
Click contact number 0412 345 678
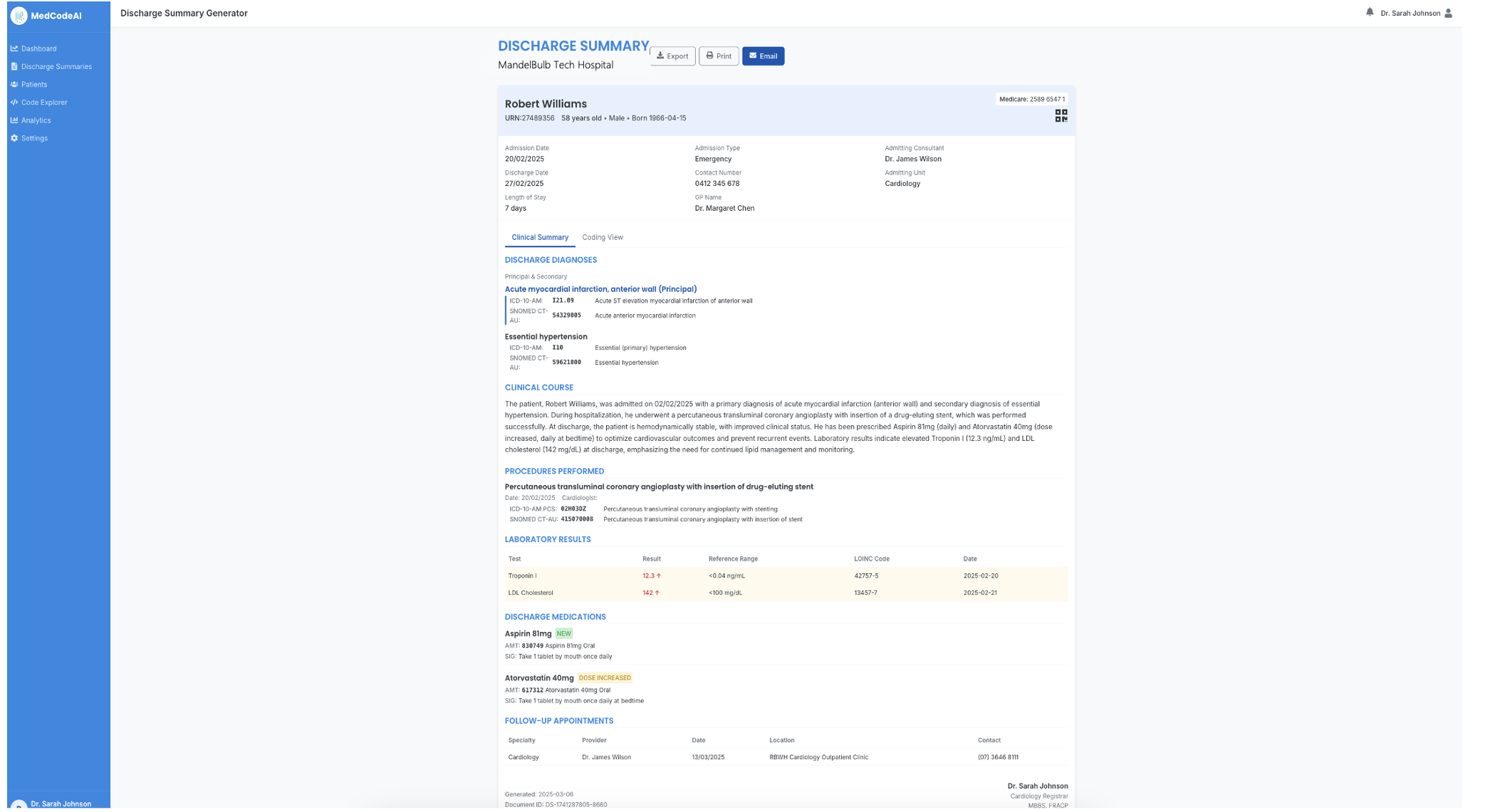pyautogui.click(x=717, y=184)
